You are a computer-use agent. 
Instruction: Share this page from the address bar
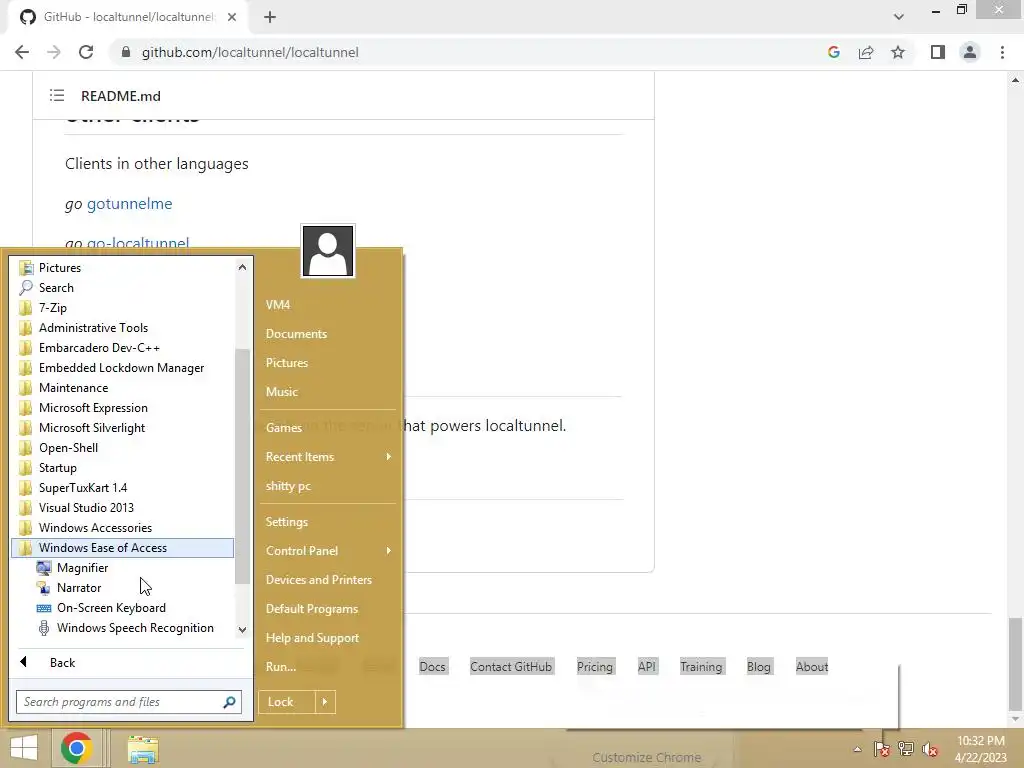point(866,52)
